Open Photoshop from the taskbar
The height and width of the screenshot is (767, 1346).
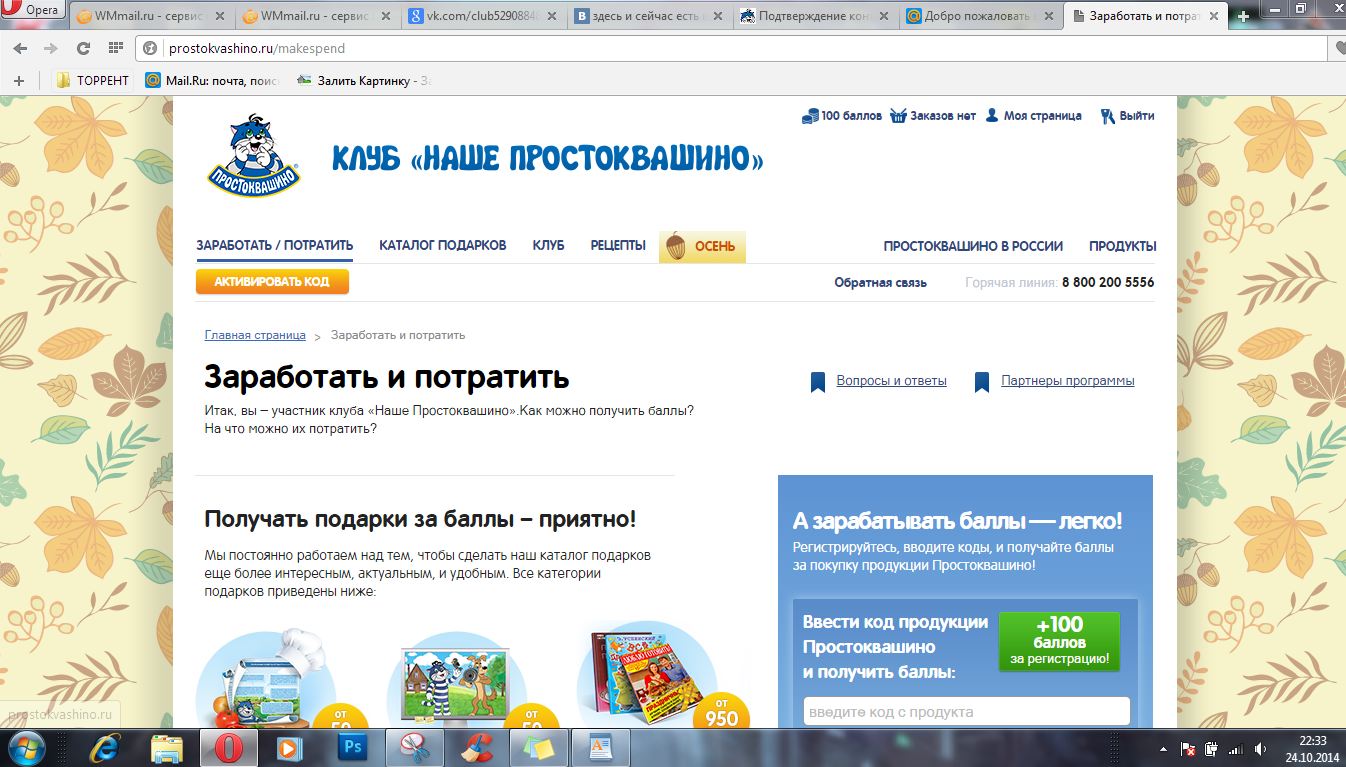tap(352, 747)
